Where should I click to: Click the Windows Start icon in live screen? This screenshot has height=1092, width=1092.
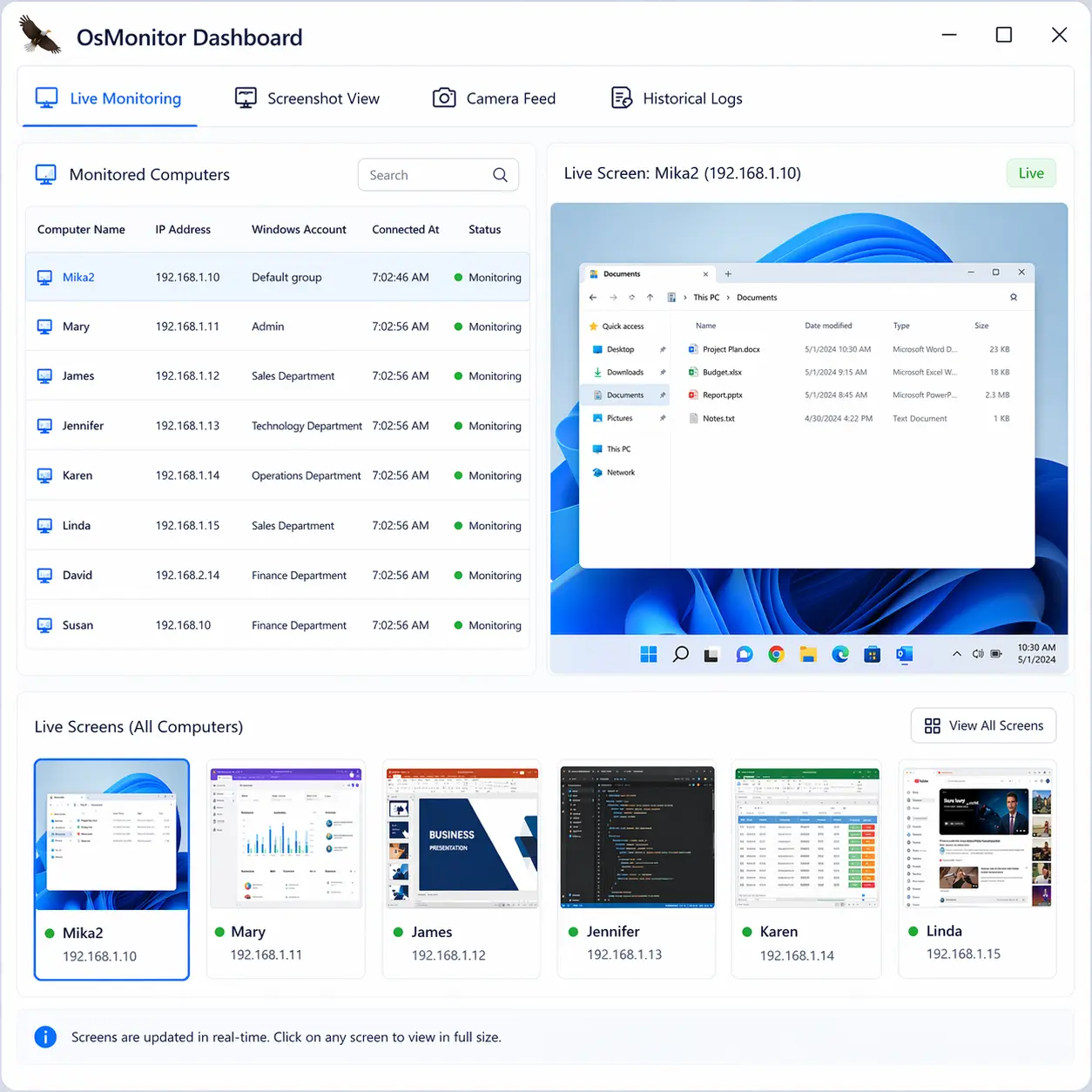point(649,654)
